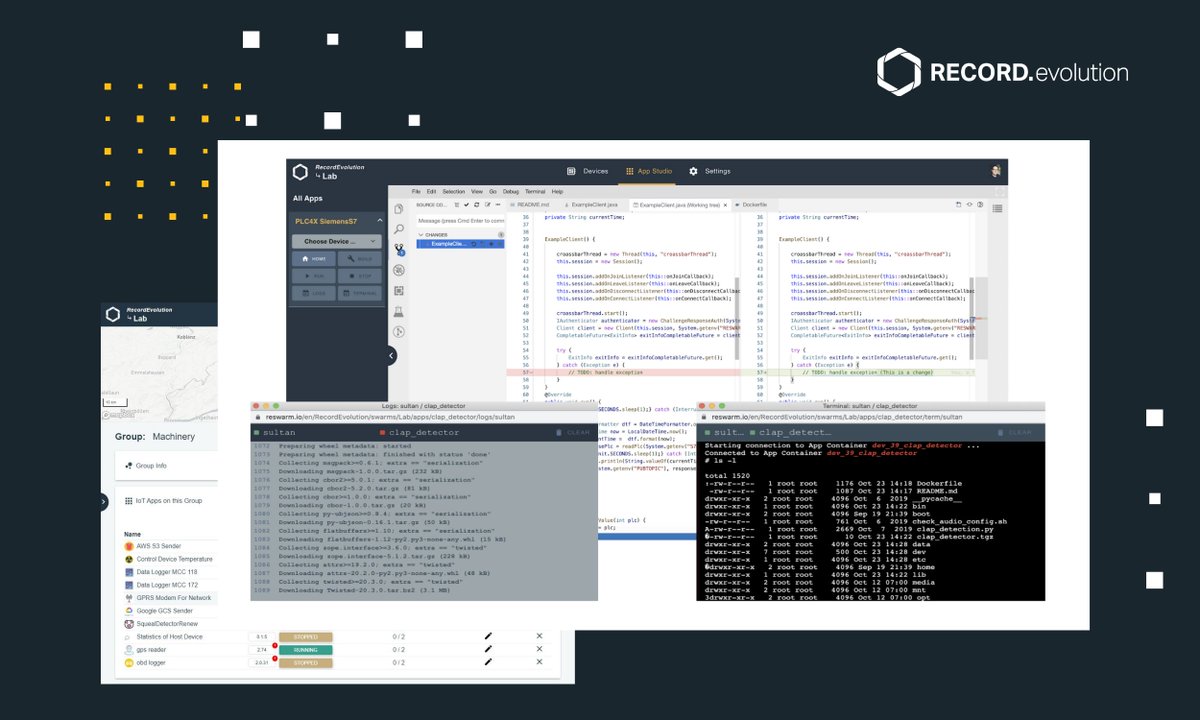The height and width of the screenshot is (720, 1200).
Task: Click the Google GCS Sender app icon
Action: [129, 610]
